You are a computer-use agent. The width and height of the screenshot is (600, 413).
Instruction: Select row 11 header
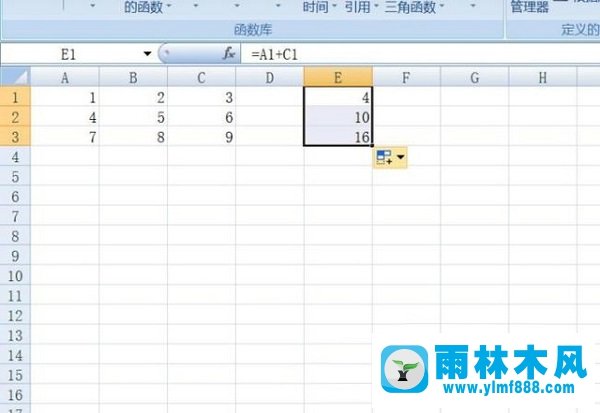click(x=15, y=296)
